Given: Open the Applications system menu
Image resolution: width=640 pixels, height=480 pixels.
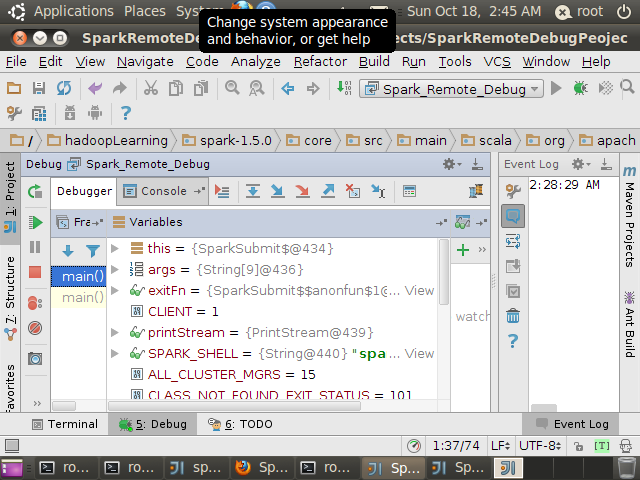Looking at the screenshot, I should point(73,11).
